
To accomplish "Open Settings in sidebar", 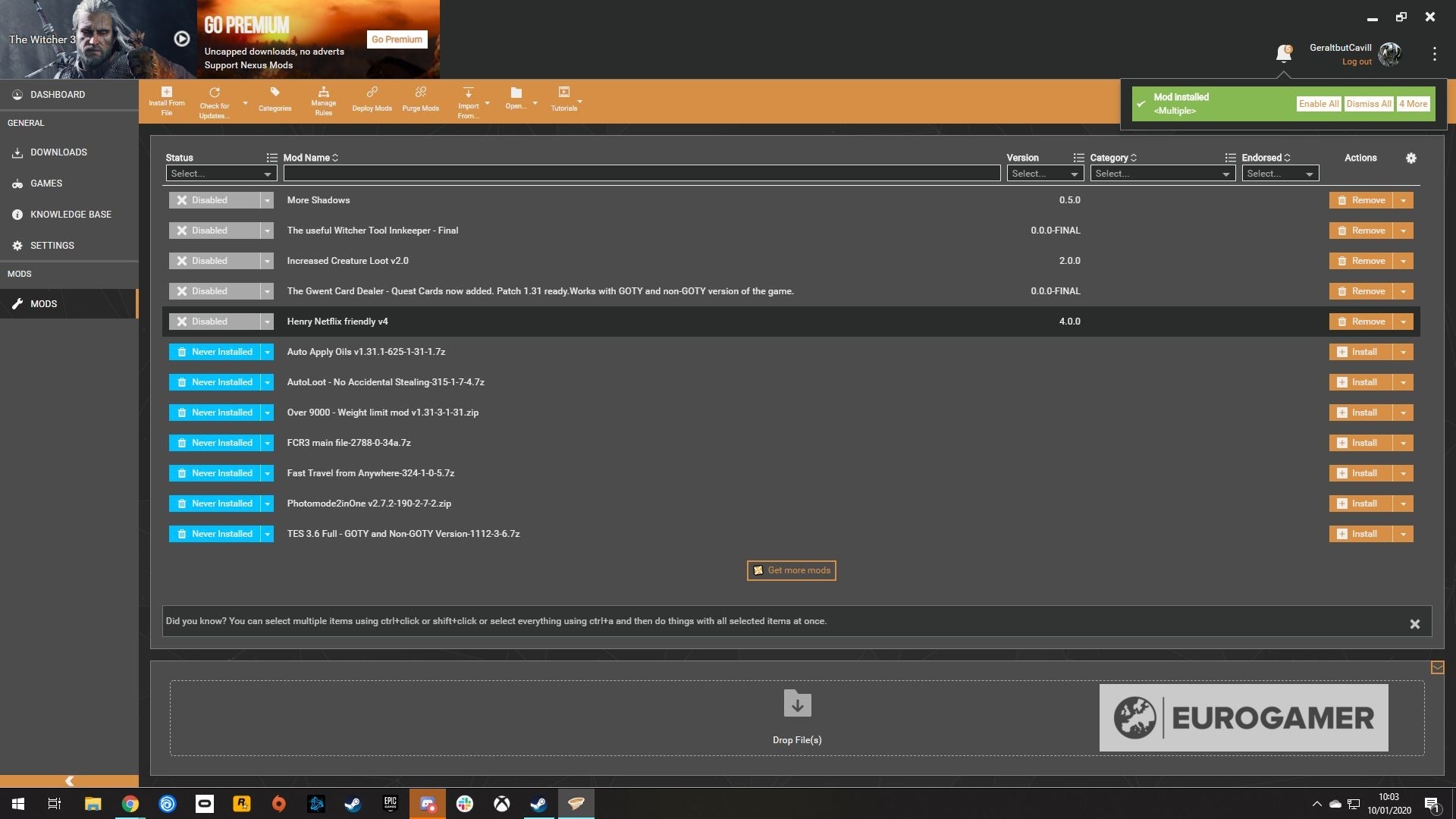I will point(69,246).
